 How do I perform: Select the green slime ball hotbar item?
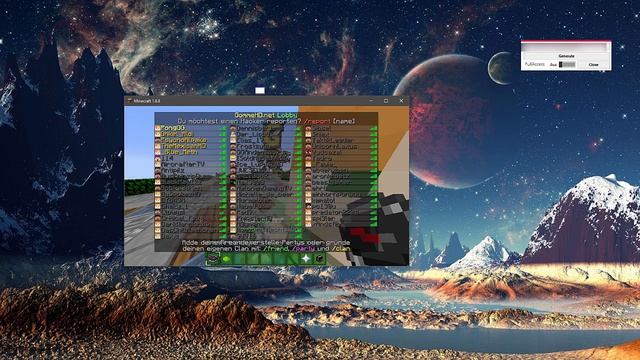(x=226, y=258)
